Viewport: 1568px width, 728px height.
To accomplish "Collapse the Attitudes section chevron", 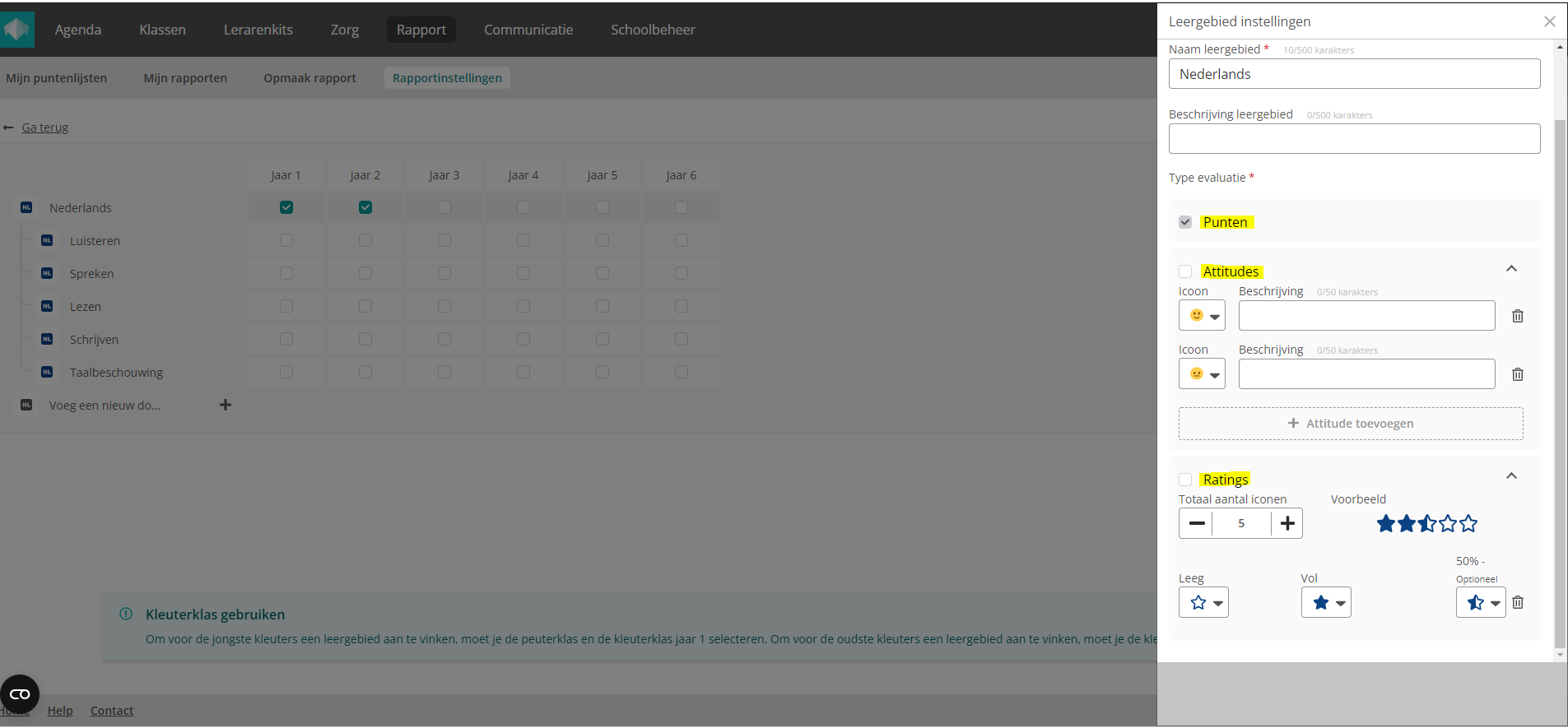I will point(1511,269).
